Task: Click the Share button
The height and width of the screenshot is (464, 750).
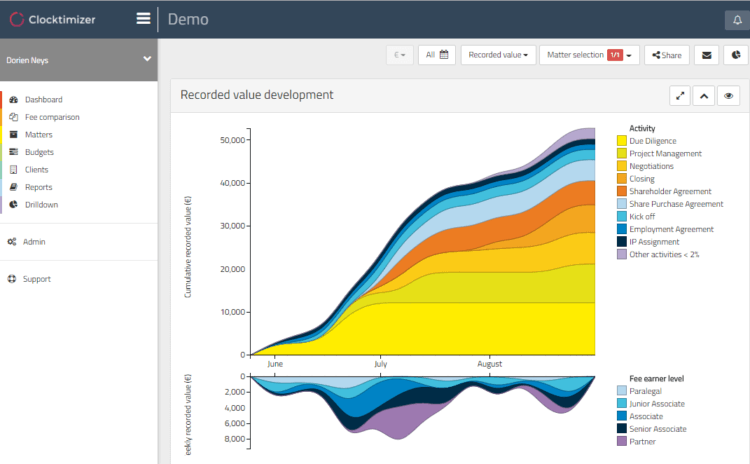Action: (667, 55)
